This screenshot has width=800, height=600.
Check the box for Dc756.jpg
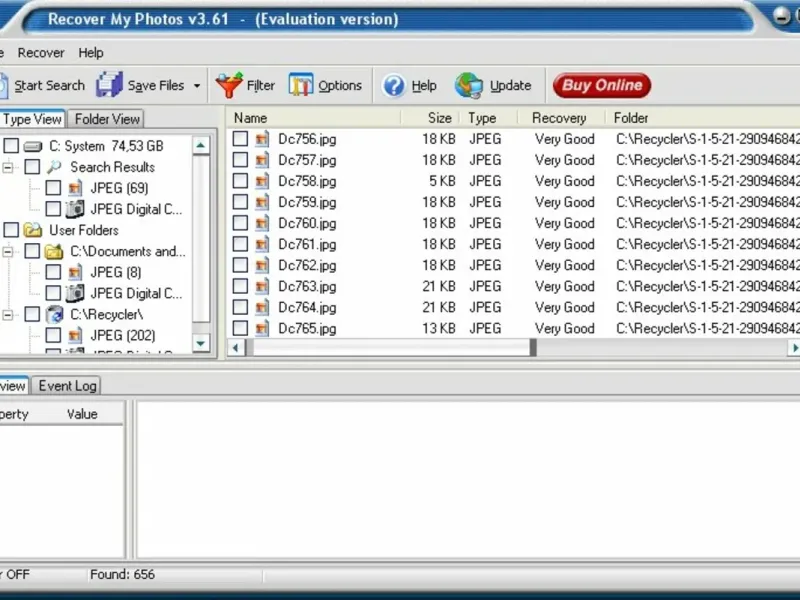tap(240, 139)
